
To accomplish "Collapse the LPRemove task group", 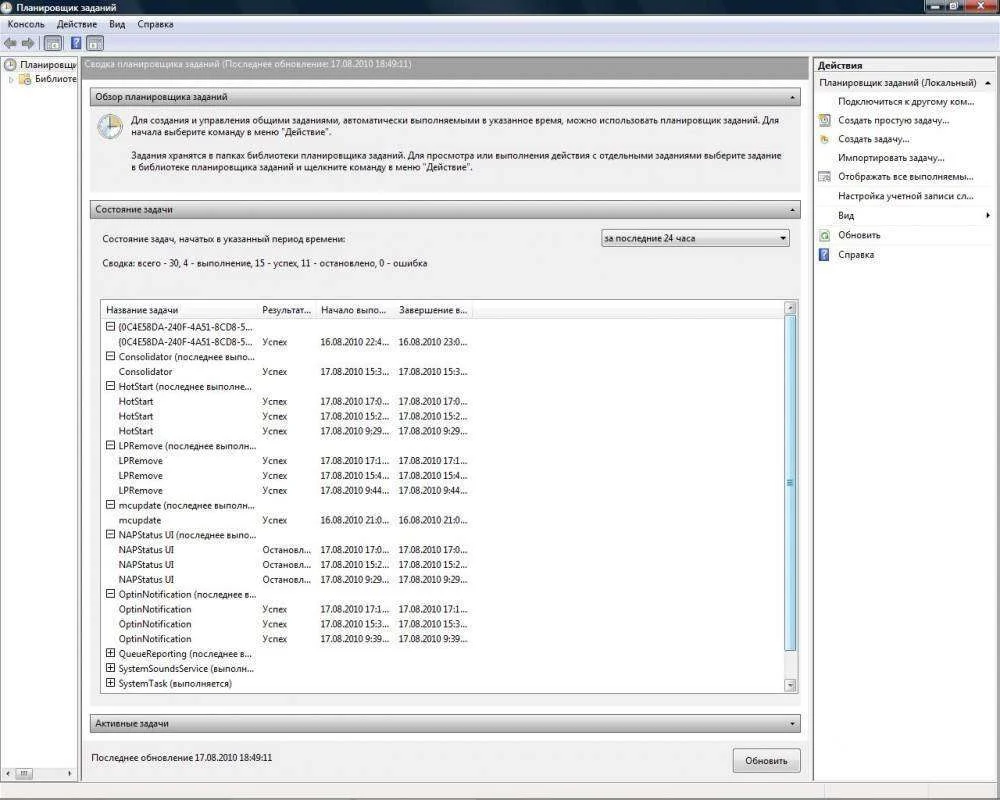I will coord(110,446).
